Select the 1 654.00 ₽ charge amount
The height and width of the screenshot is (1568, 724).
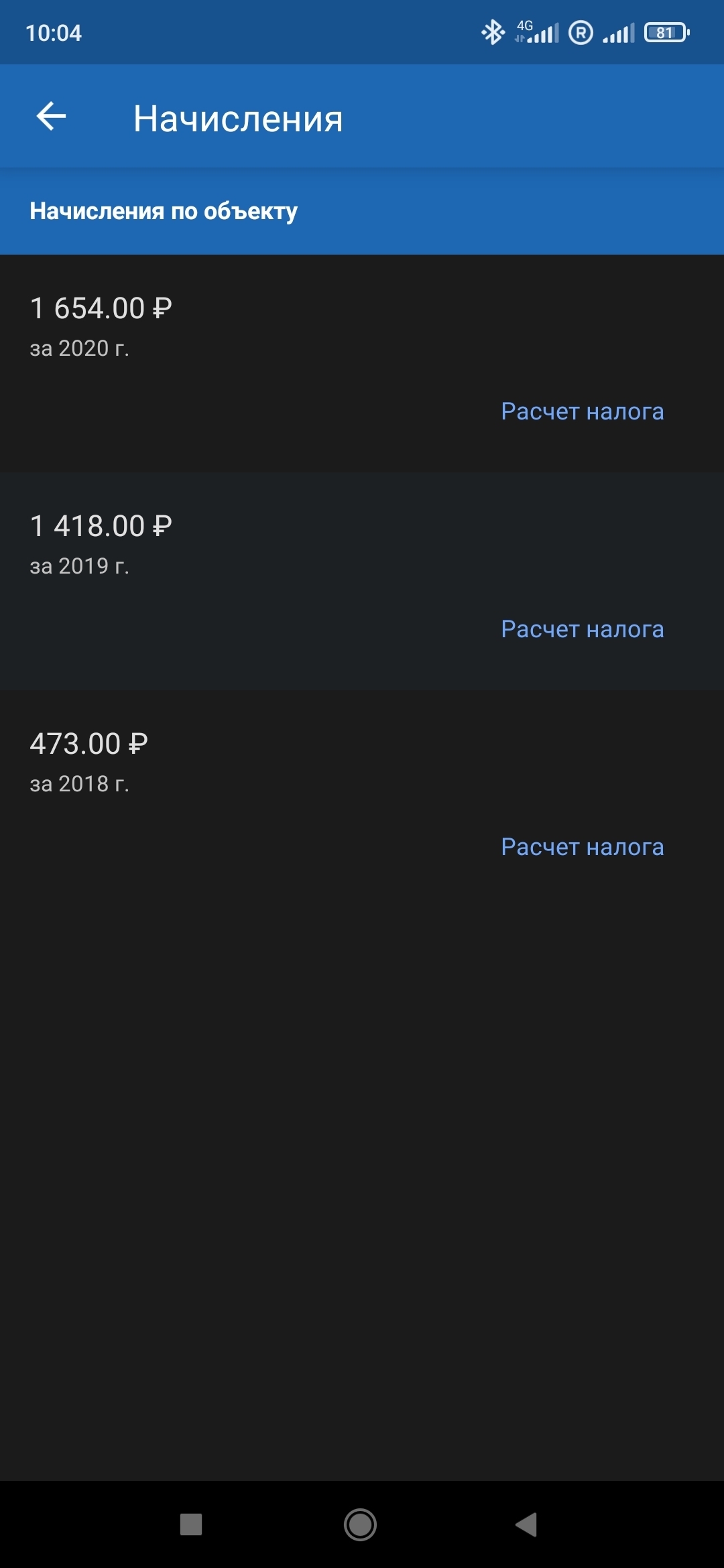(101, 308)
